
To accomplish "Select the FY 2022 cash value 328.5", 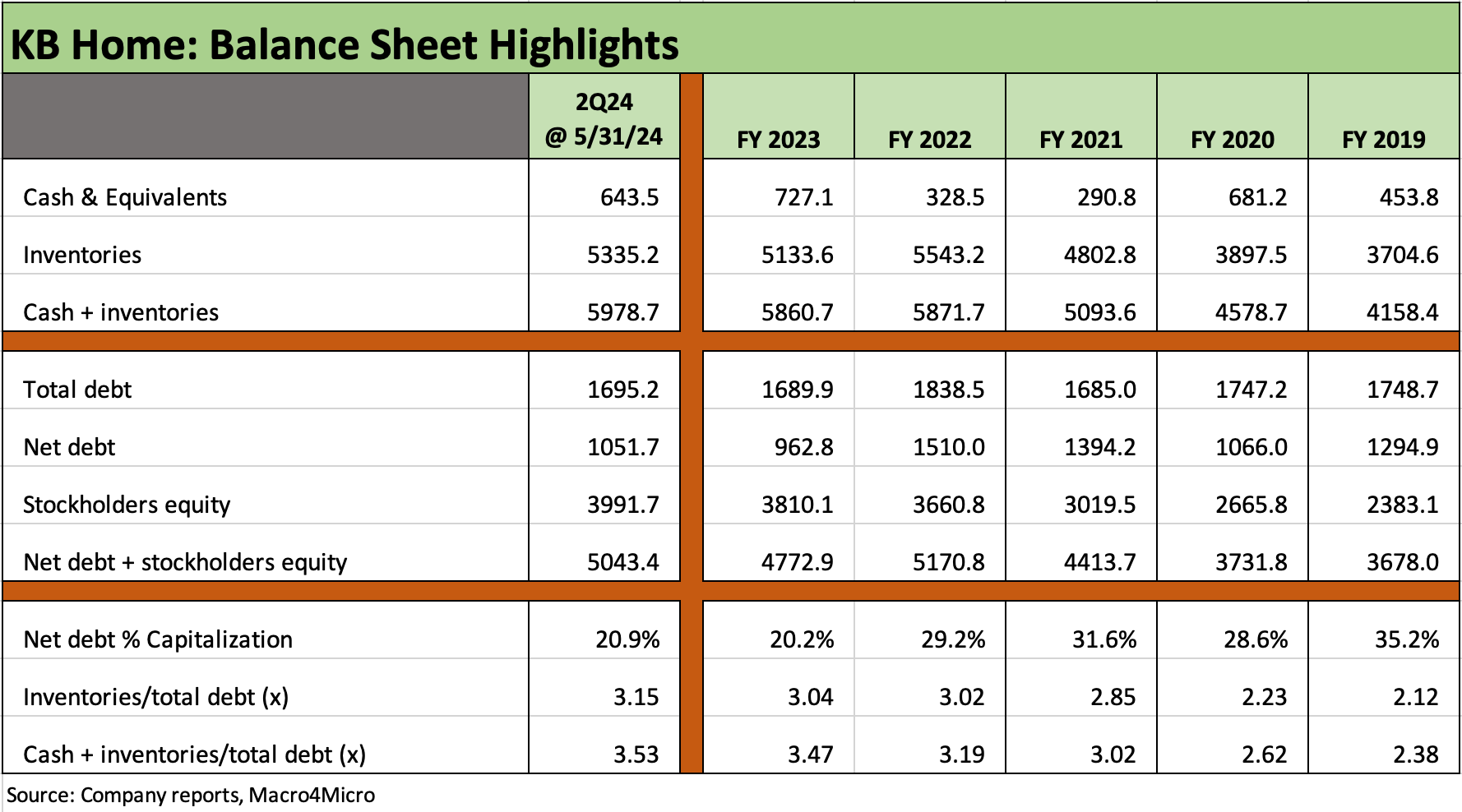I will [x=955, y=197].
